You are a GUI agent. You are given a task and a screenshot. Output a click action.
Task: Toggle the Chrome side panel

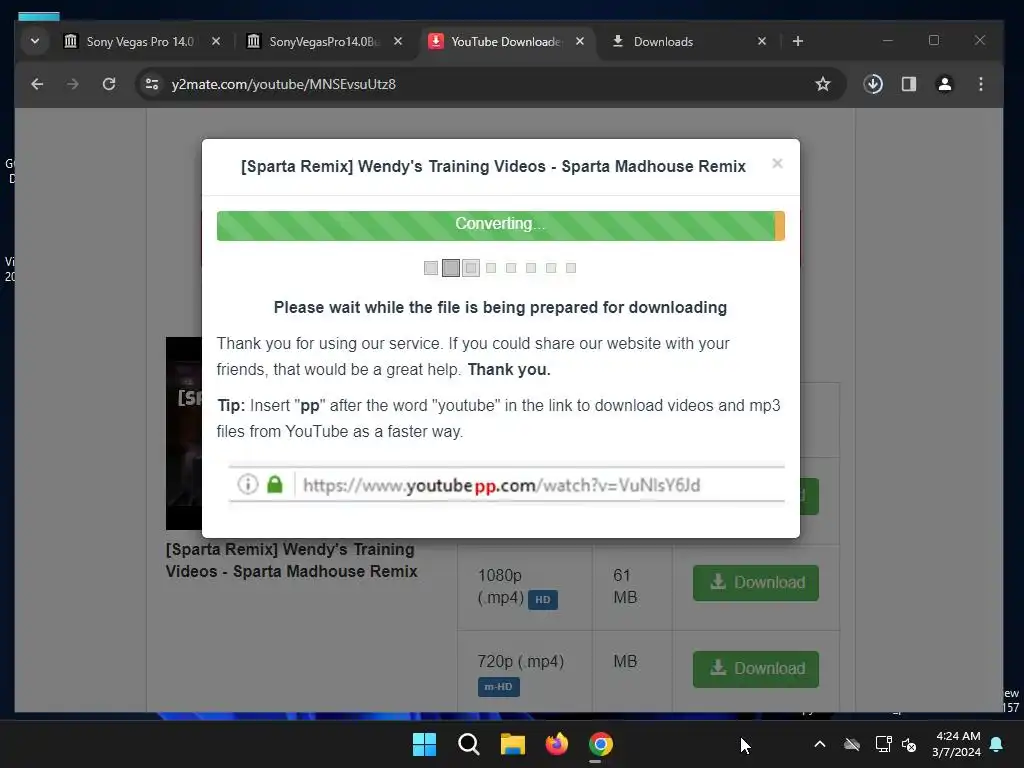coord(909,84)
